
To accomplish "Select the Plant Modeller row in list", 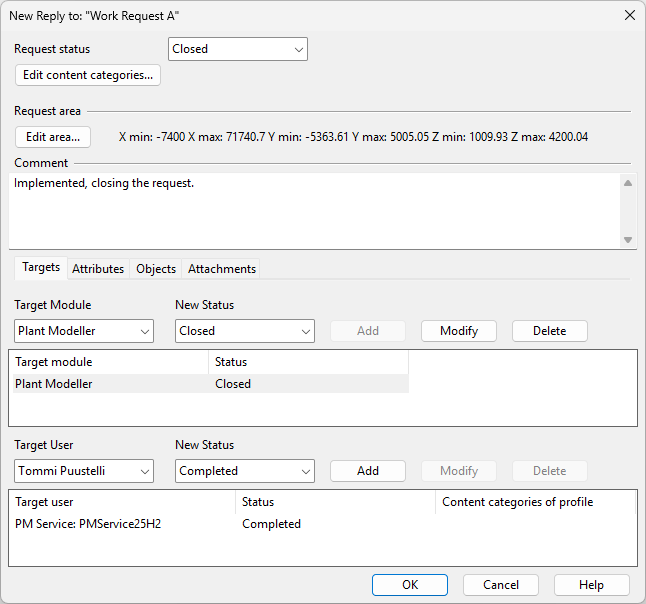I will 110,384.
